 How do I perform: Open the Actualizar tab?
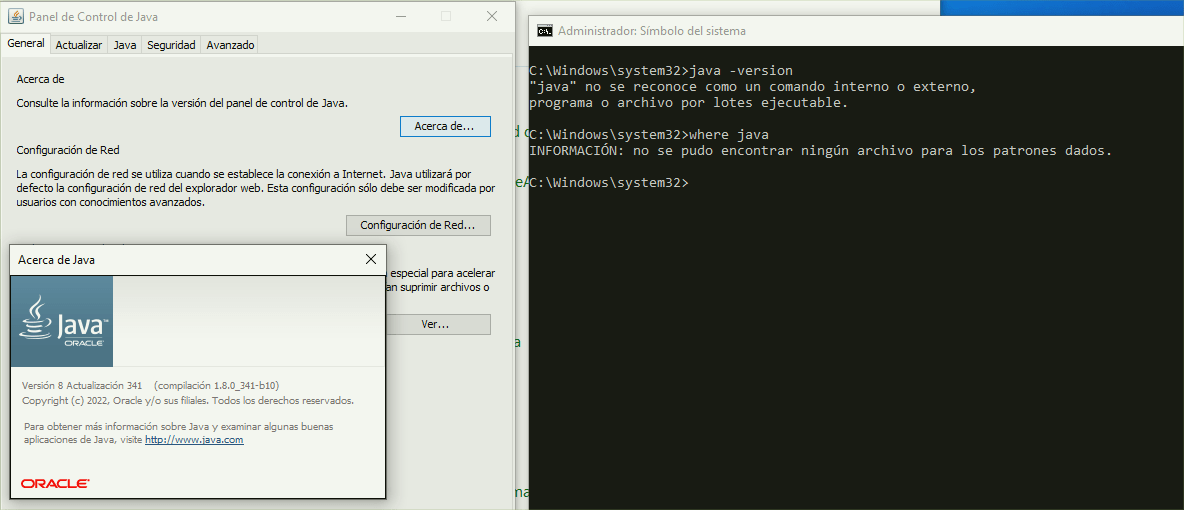coord(79,45)
